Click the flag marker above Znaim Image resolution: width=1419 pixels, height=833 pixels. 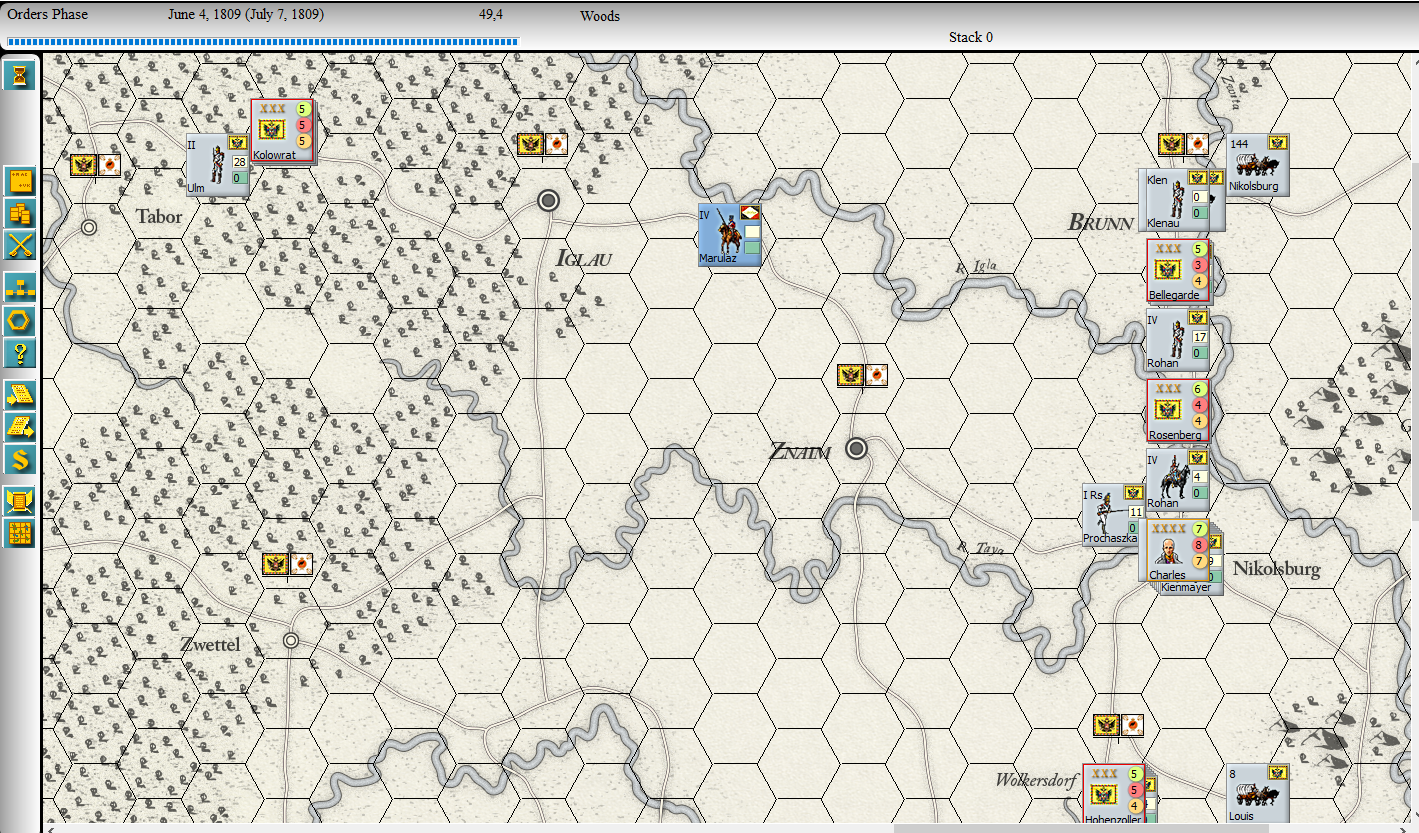coord(862,376)
